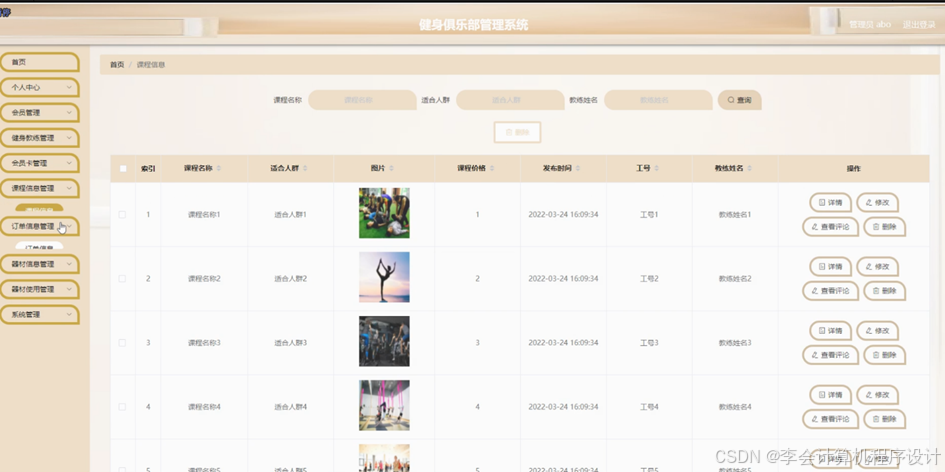Sort by the 发布时间 column arrows
945x472 pixels.
(578, 169)
